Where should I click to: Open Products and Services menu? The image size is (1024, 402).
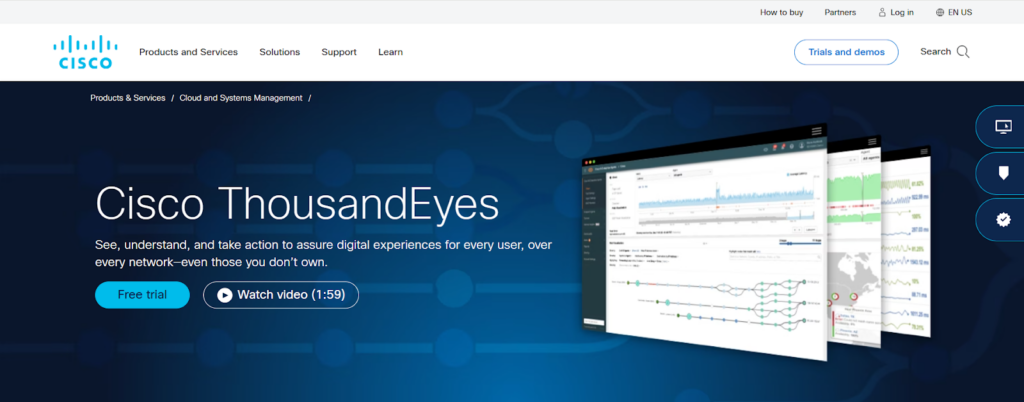pyautogui.click(x=188, y=52)
